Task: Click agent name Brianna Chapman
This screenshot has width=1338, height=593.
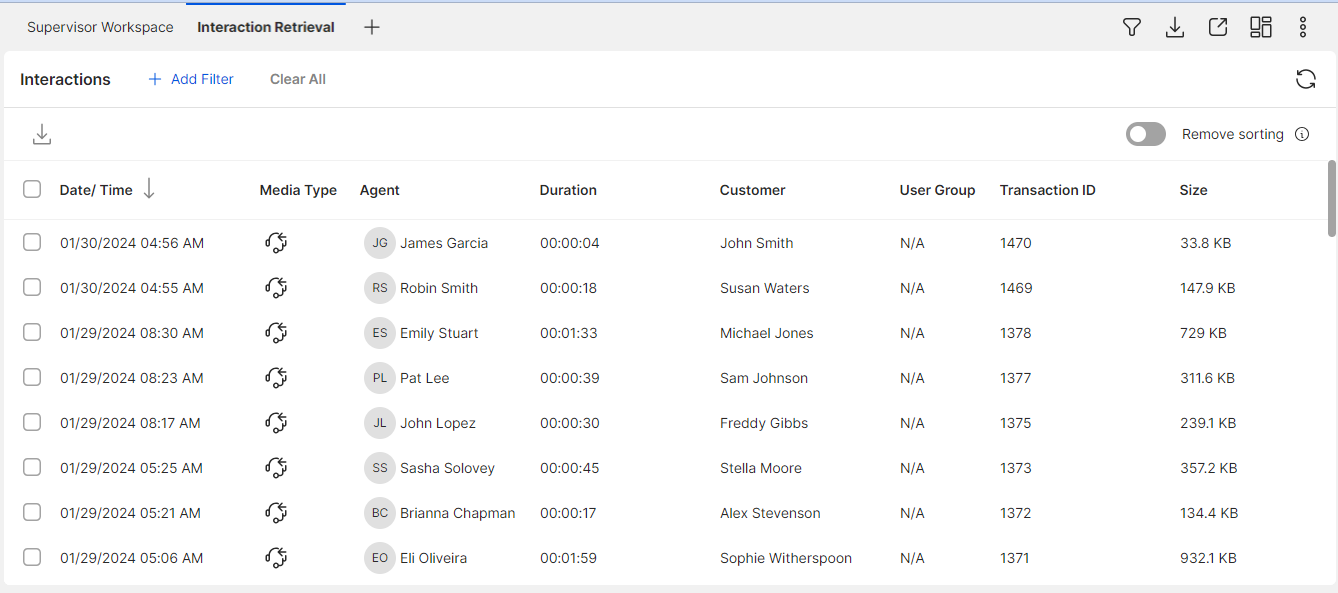Action: pyautogui.click(x=458, y=513)
